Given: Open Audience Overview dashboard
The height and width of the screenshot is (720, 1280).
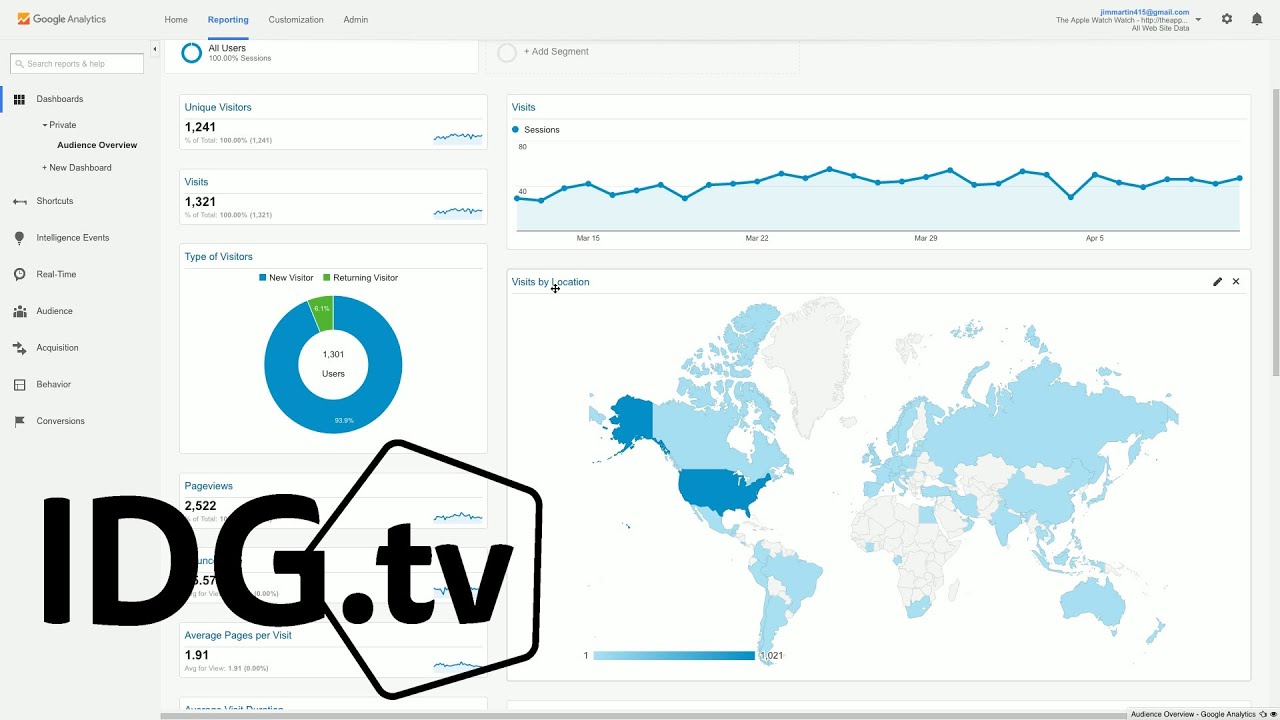Looking at the screenshot, I should (x=97, y=145).
